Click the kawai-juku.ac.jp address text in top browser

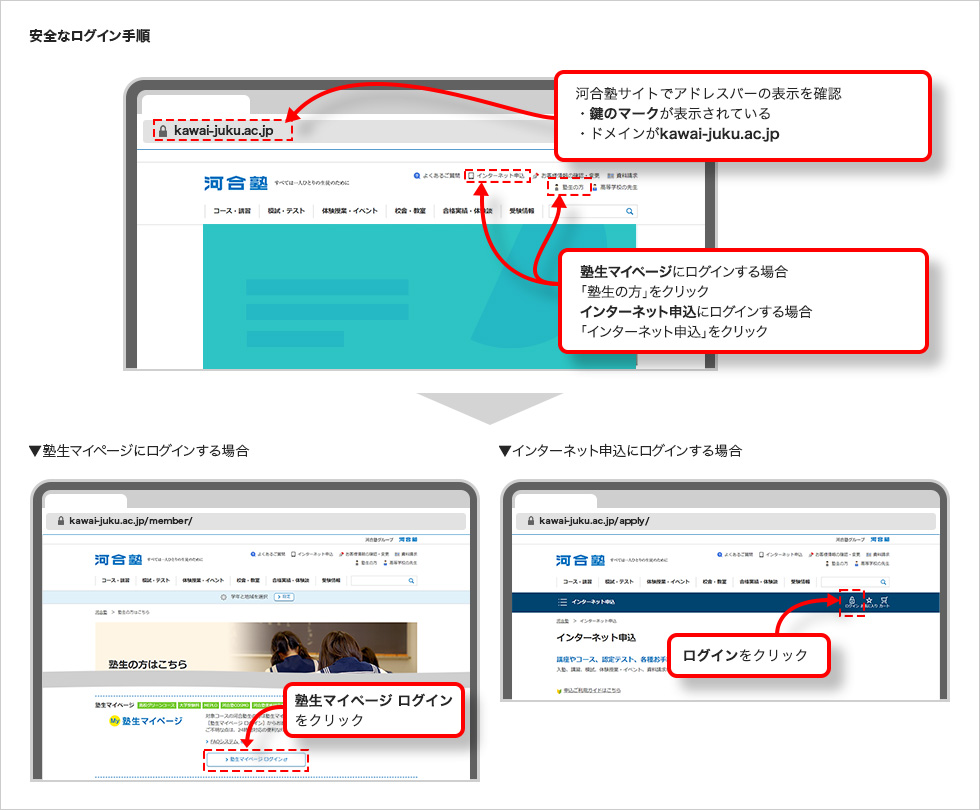coord(223,131)
